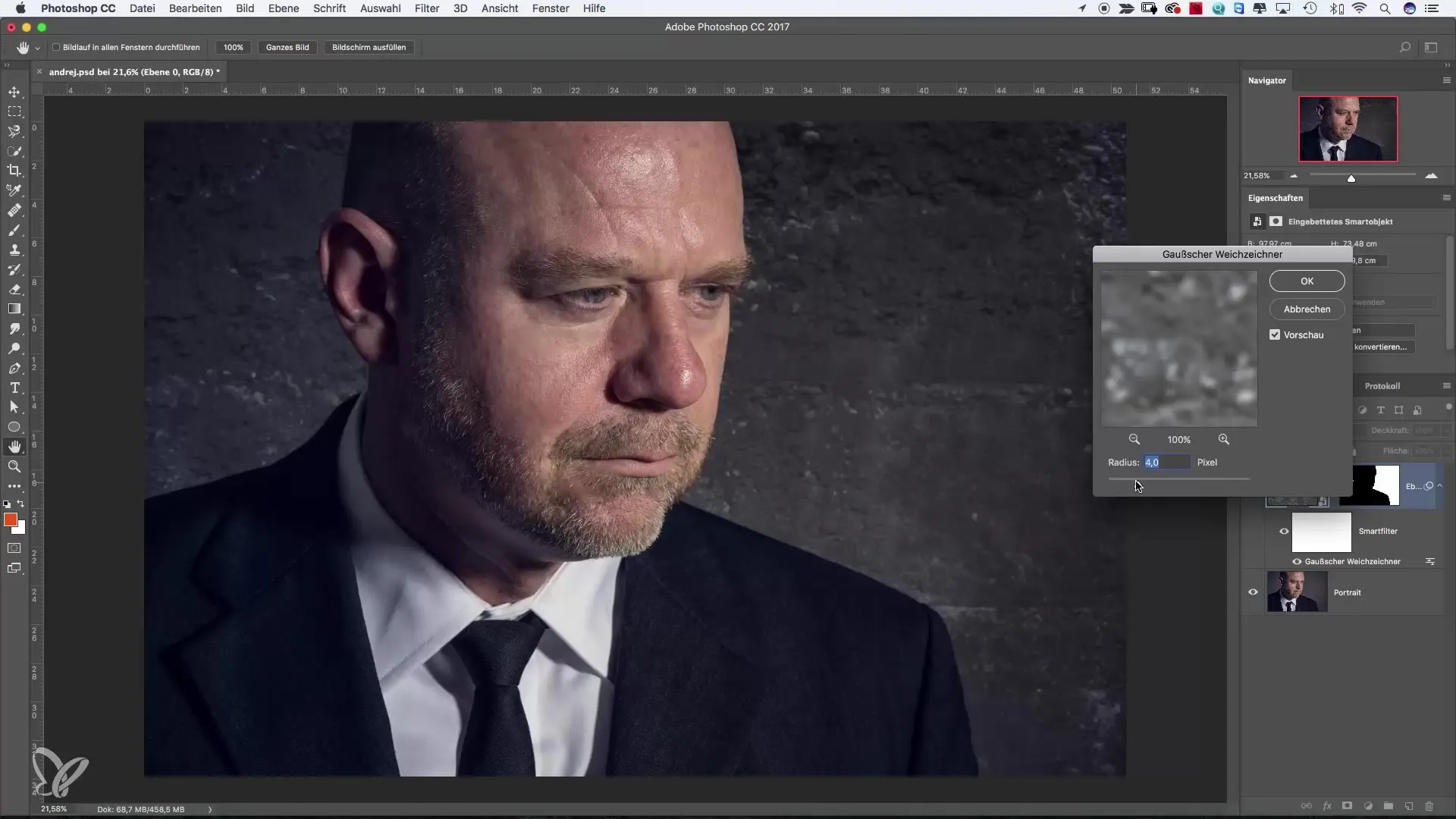Open the Protokoll panel menu
This screenshot has height=819, width=1456.
coord(1446,386)
